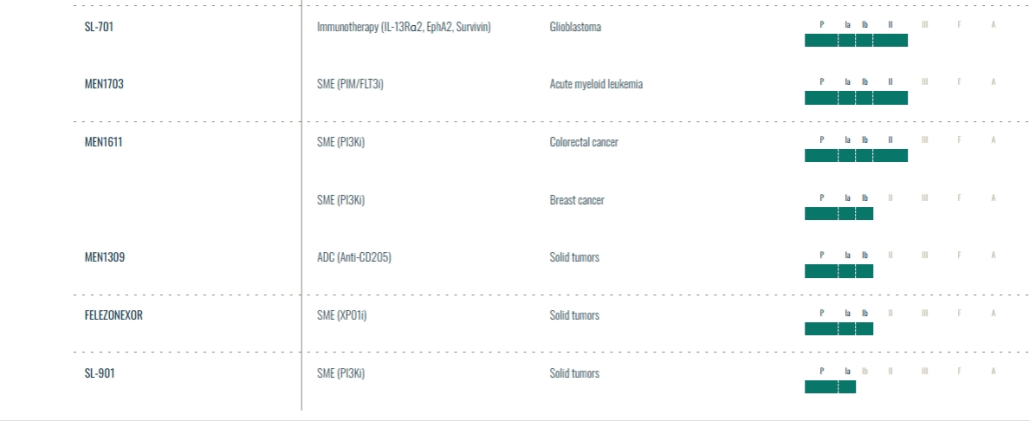The image size is (1030, 421).
Task: Click MEN1703 green phase progress bar
Action: click(x=856, y=98)
